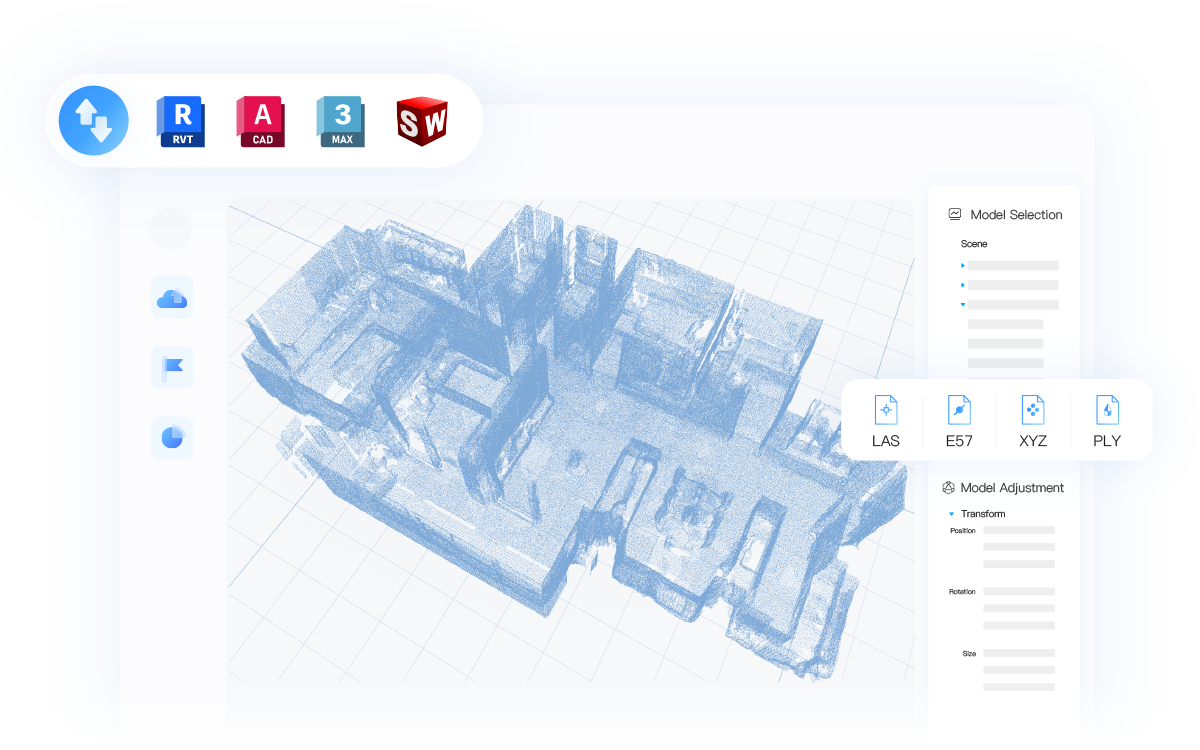Select the 3ds Max icon
The width and height of the screenshot is (1200, 750).
coord(341,122)
